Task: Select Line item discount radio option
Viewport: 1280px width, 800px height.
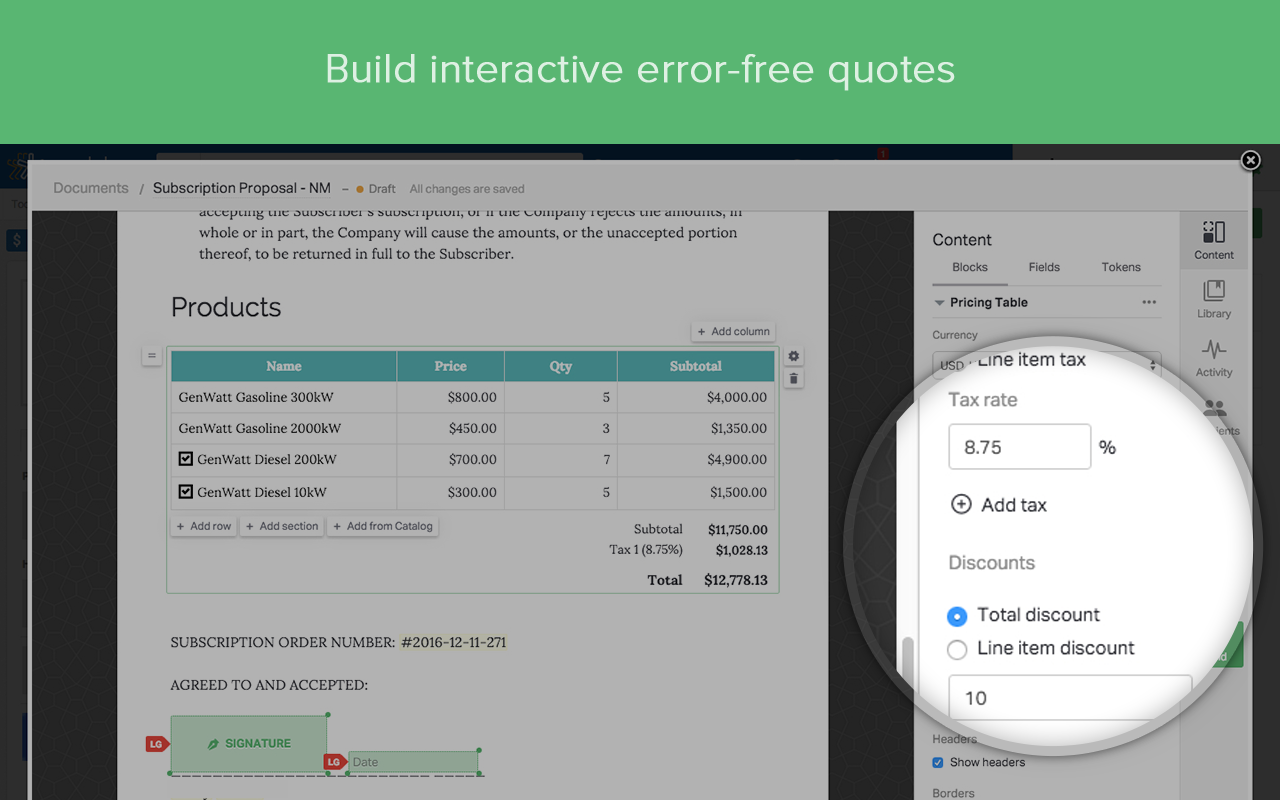Action: [957, 650]
